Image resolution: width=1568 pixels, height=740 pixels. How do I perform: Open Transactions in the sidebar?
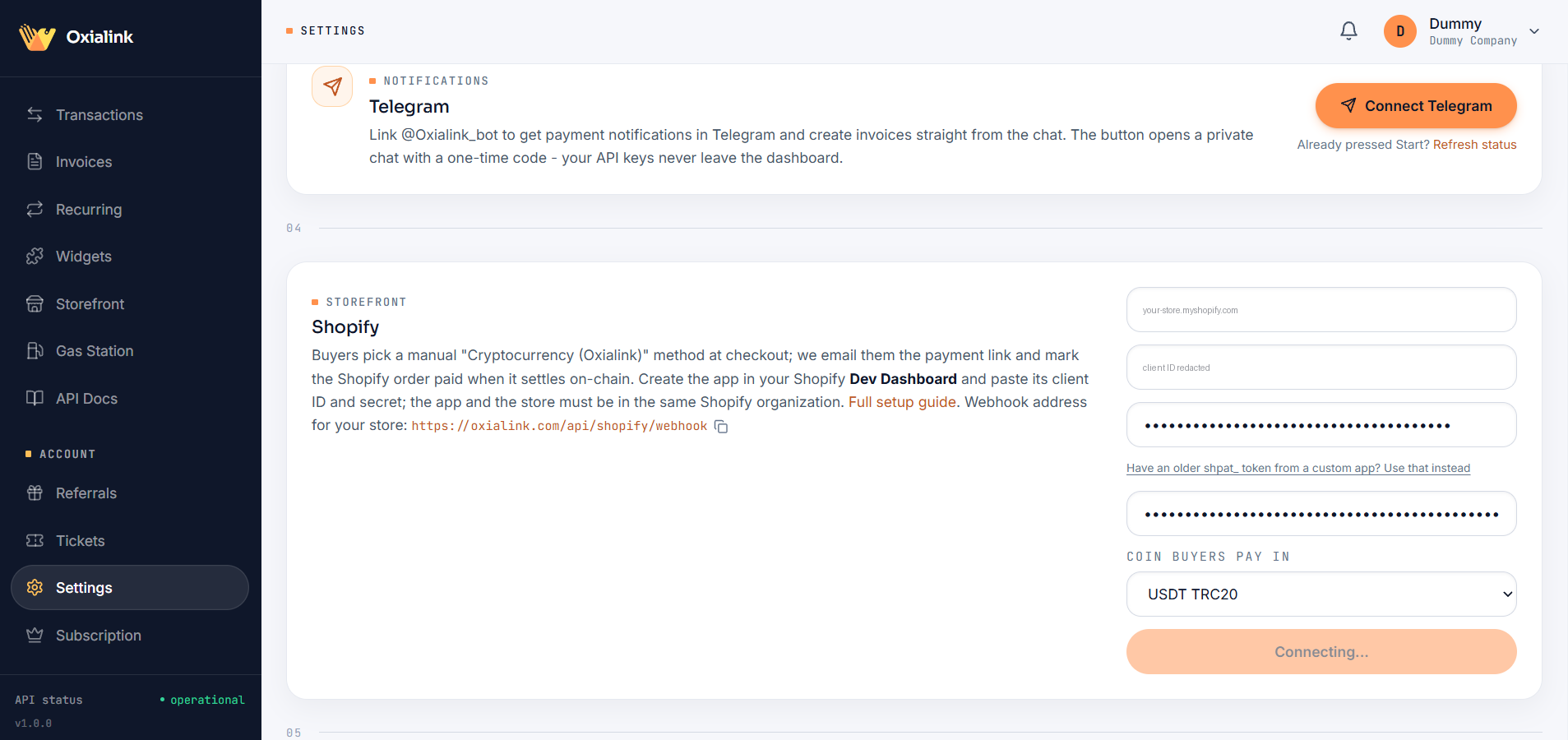[130, 115]
